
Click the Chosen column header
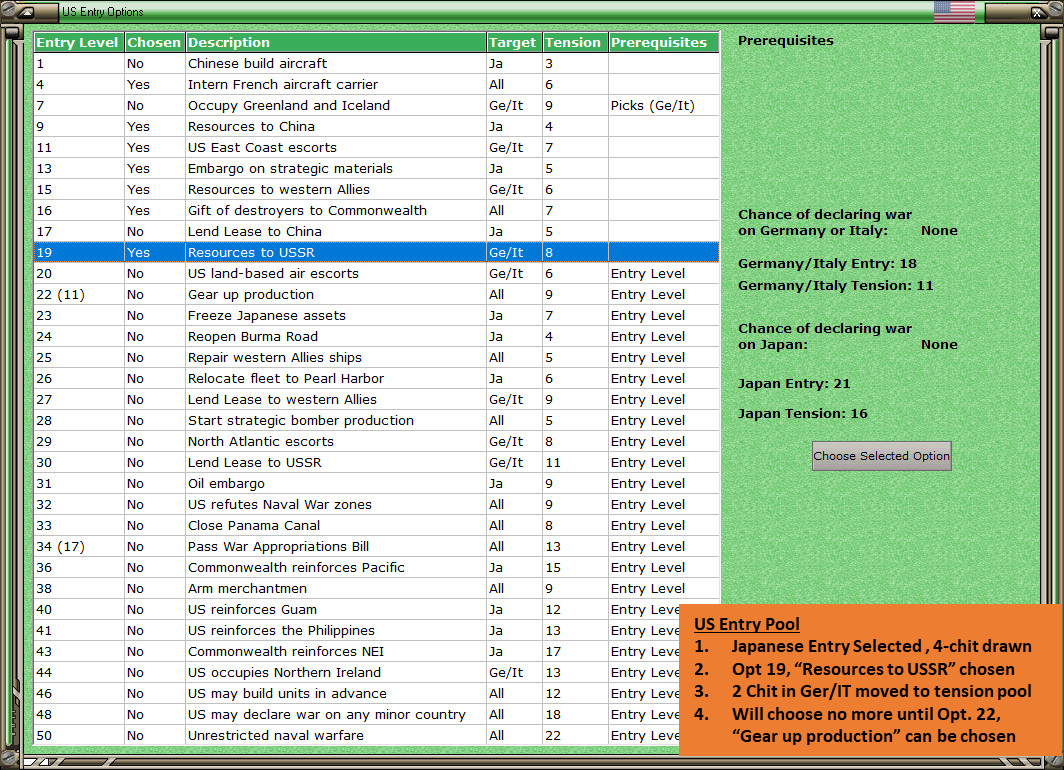tap(154, 42)
